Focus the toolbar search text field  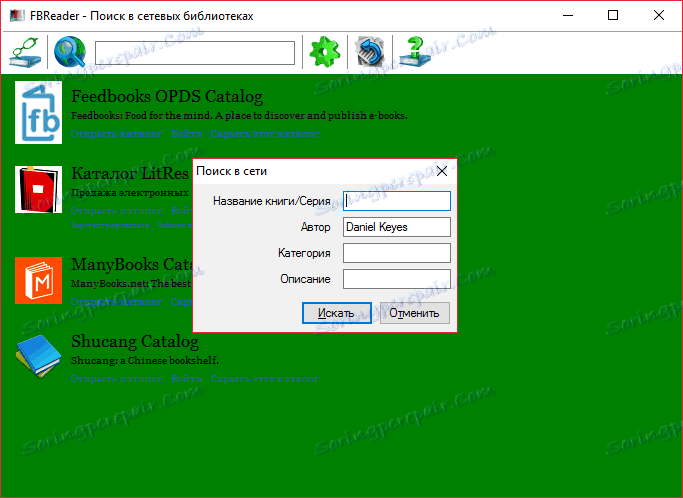tap(195, 53)
